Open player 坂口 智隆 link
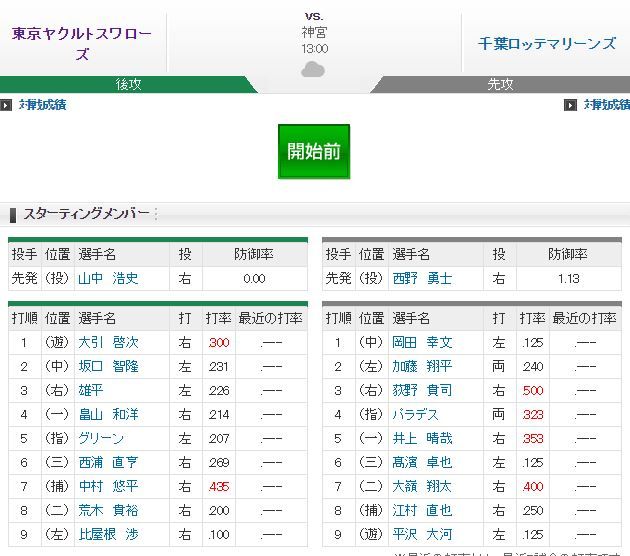The image size is (630, 556). tap(108, 366)
